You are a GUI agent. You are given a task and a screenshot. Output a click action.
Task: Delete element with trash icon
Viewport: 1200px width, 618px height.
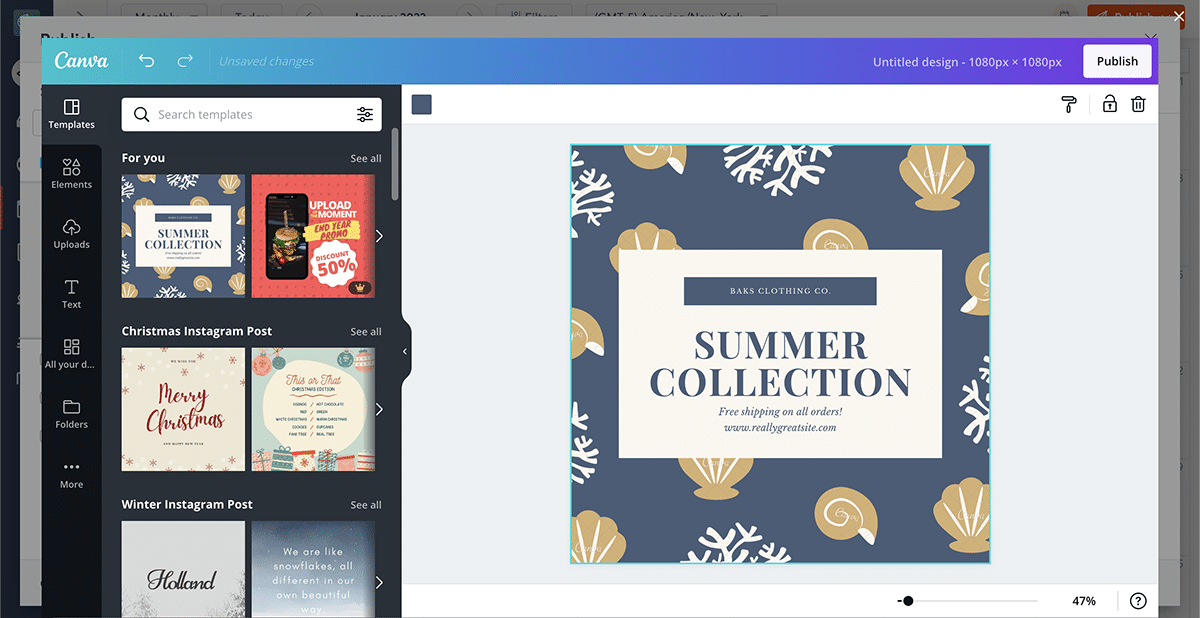coord(1138,104)
